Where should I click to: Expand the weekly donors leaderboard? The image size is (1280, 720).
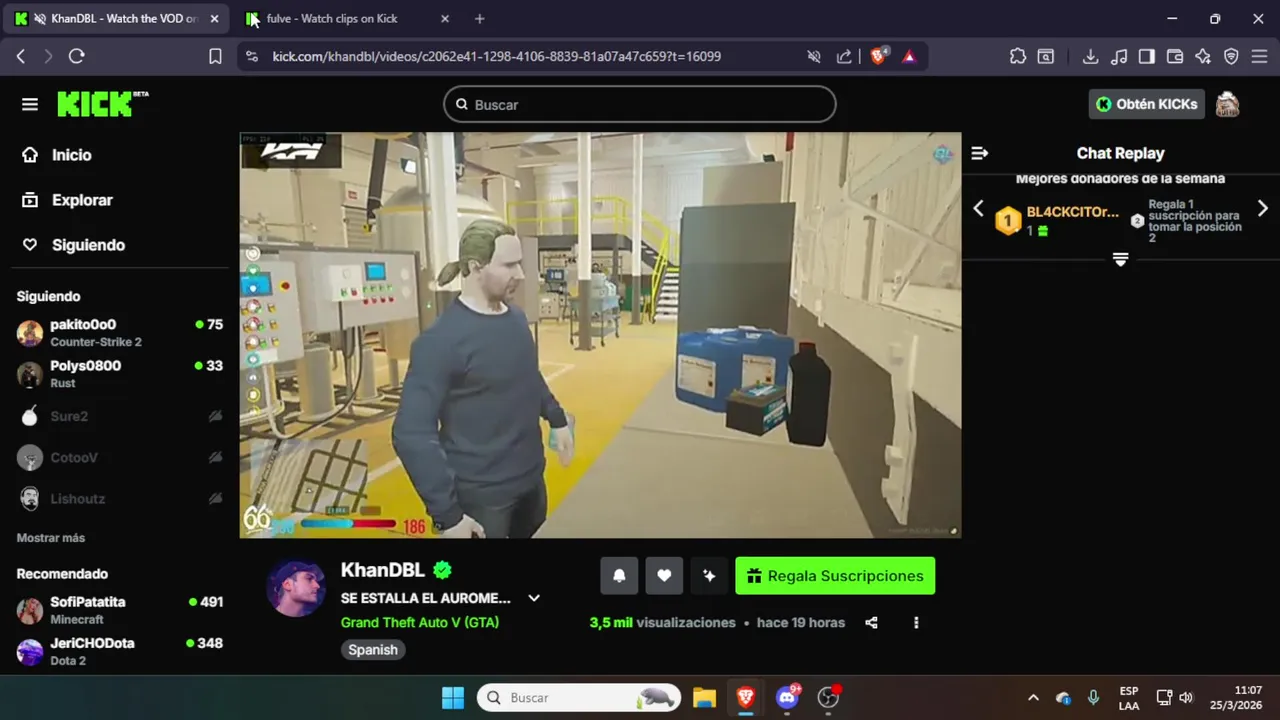pyautogui.click(x=1120, y=259)
